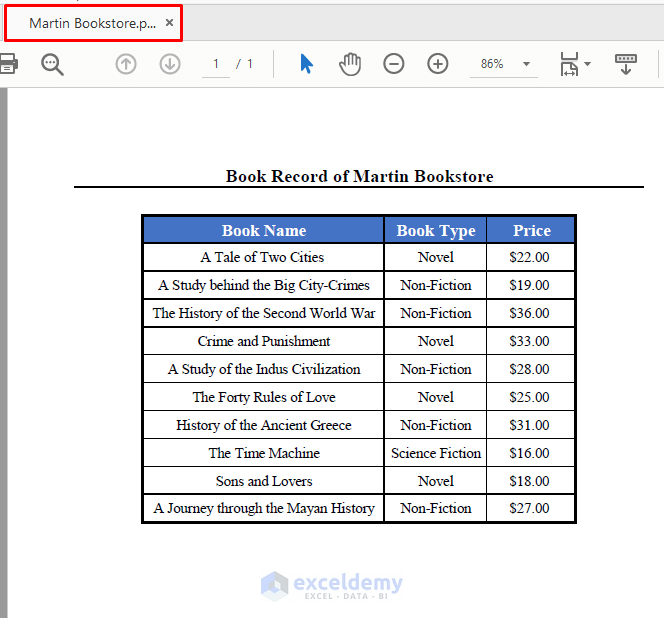Viewport: 664px width, 618px height.
Task: Open the Find text magnifier tool
Action: [52, 64]
